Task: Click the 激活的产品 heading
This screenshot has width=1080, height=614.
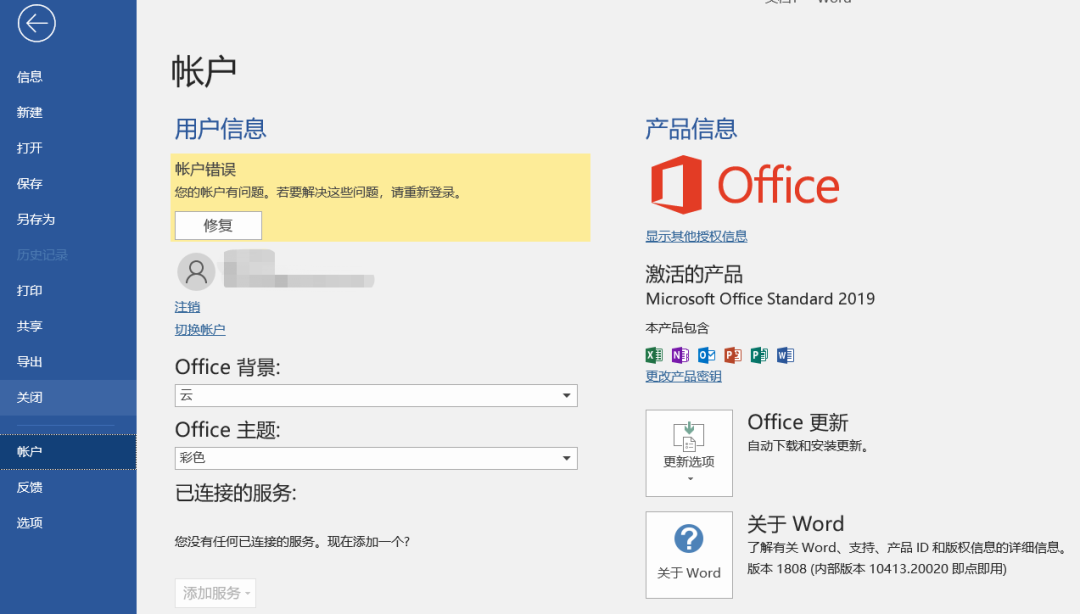Action: [x=694, y=274]
